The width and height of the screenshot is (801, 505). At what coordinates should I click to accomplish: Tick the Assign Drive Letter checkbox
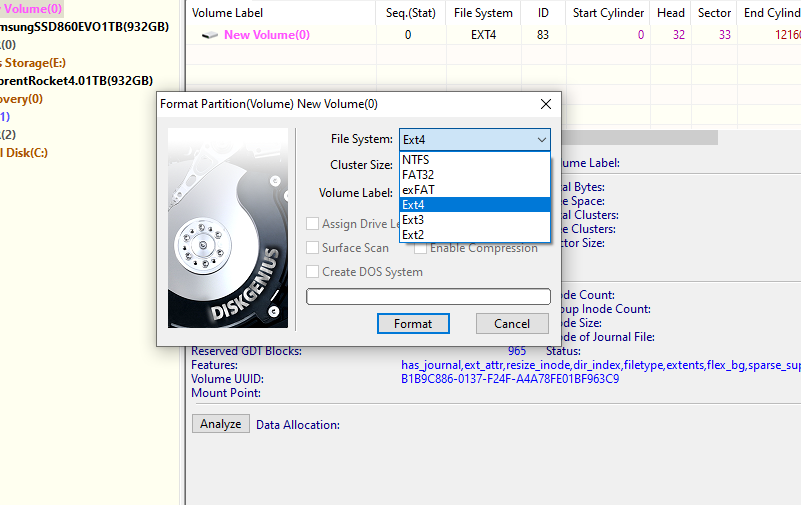313,224
